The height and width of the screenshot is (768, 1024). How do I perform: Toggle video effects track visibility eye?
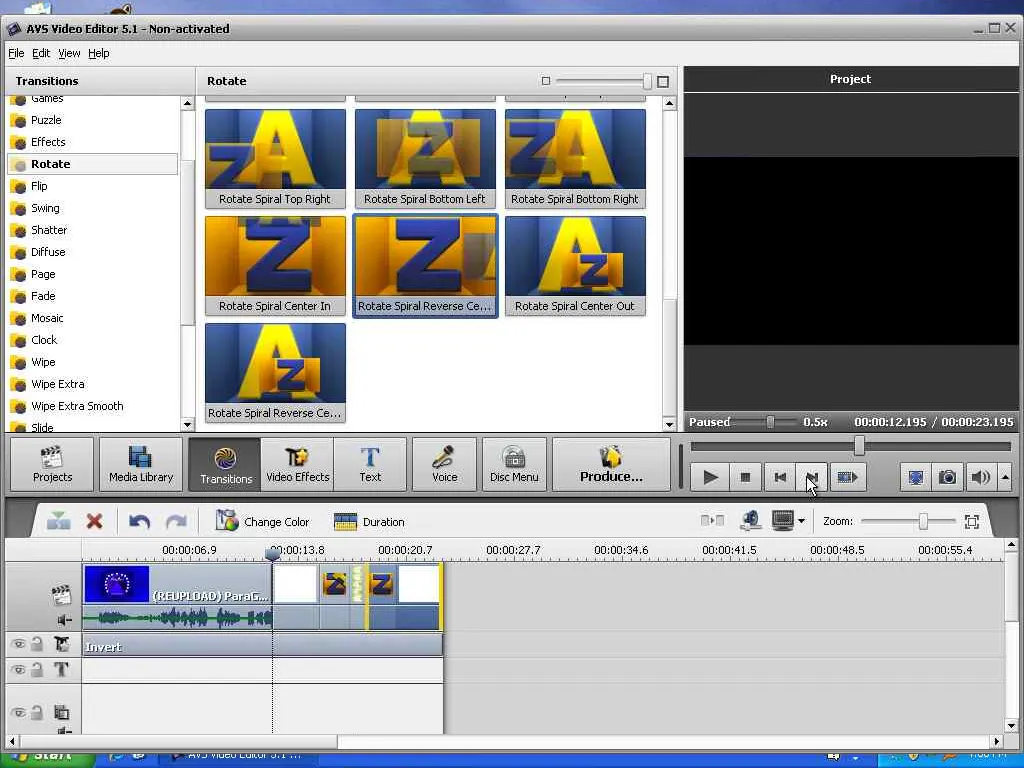point(19,645)
